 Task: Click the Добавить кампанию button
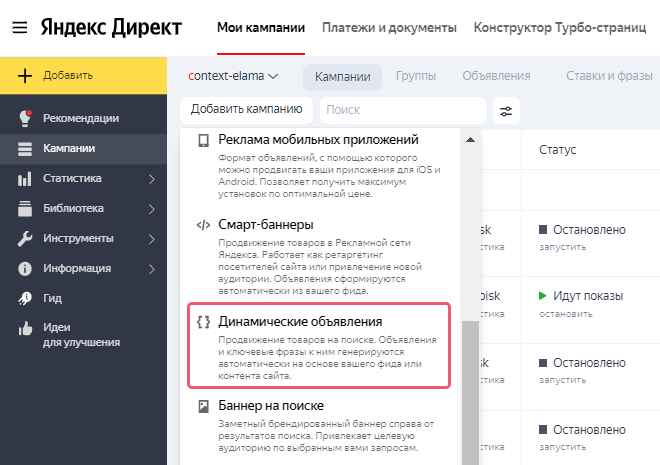(246, 109)
